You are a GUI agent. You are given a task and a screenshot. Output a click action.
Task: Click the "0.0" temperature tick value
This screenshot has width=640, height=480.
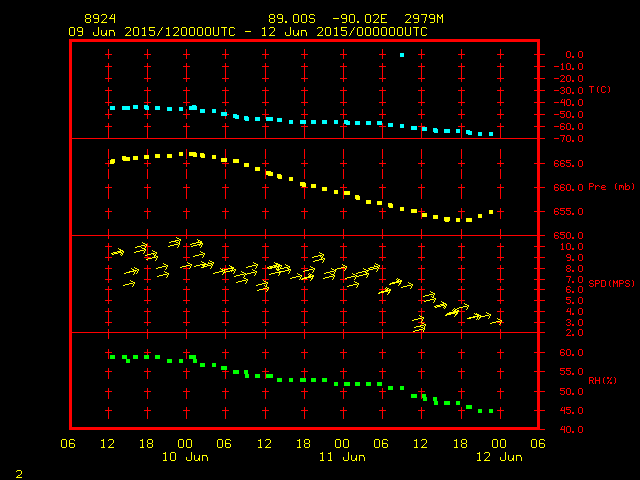(574, 55)
